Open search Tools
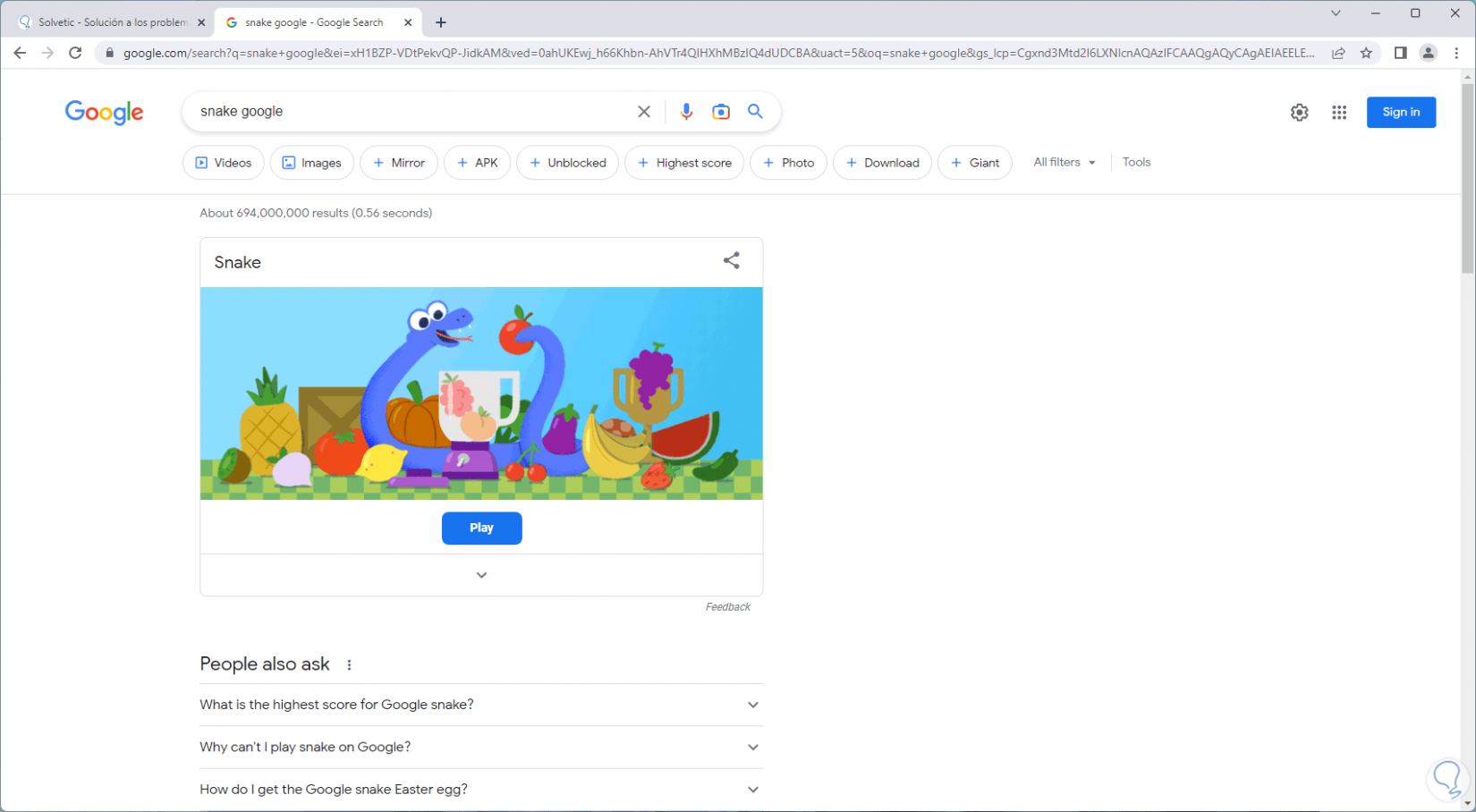This screenshot has height=812, width=1476. point(1137,162)
